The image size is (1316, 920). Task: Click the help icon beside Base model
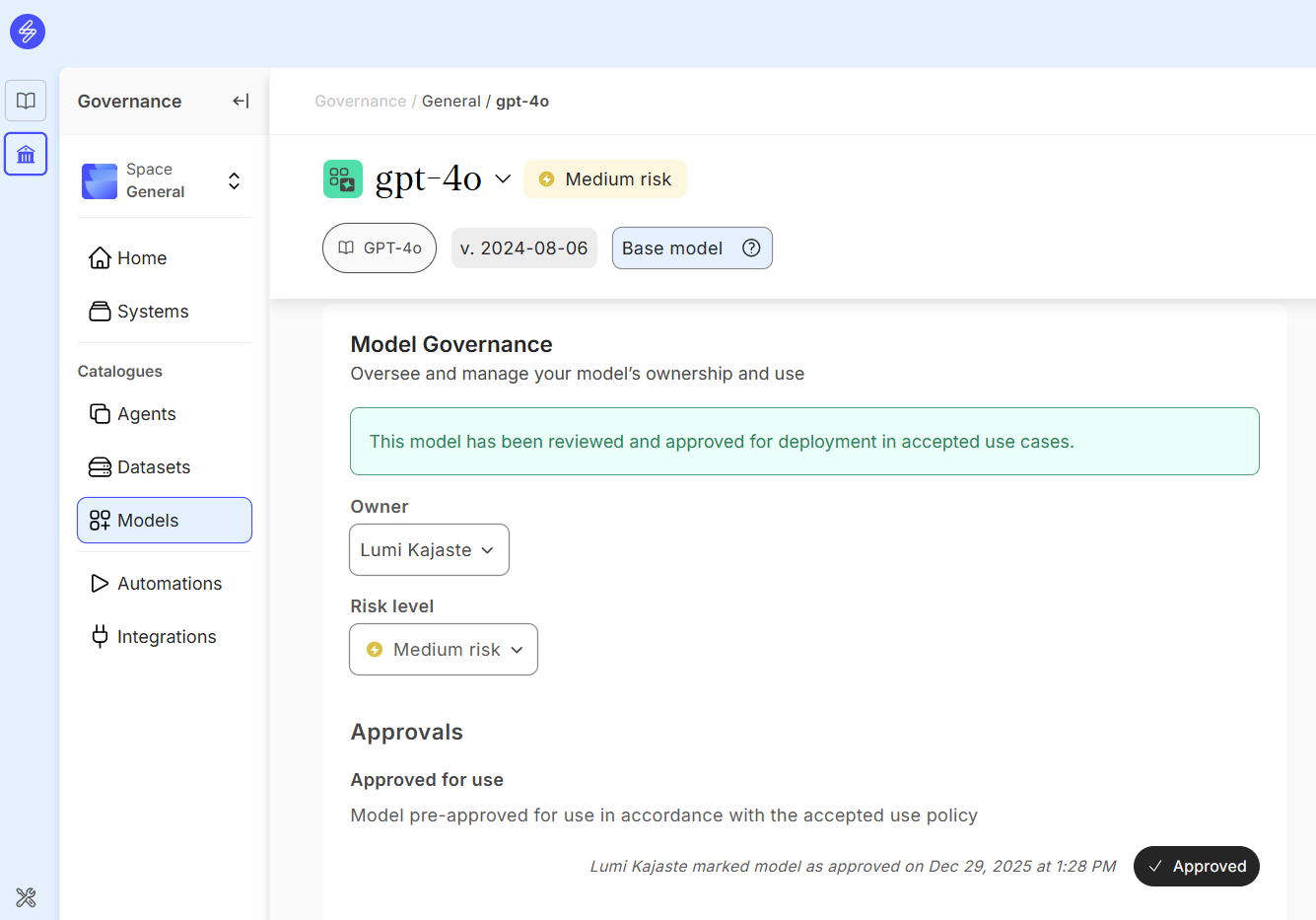(751, 248)
